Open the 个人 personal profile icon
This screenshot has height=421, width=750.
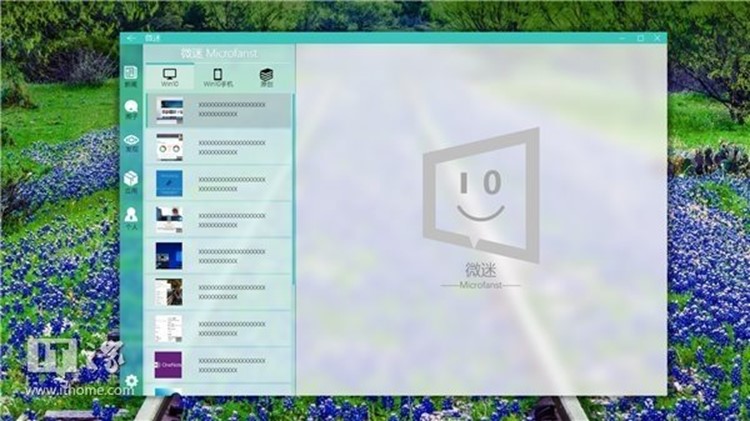(131, 217)
